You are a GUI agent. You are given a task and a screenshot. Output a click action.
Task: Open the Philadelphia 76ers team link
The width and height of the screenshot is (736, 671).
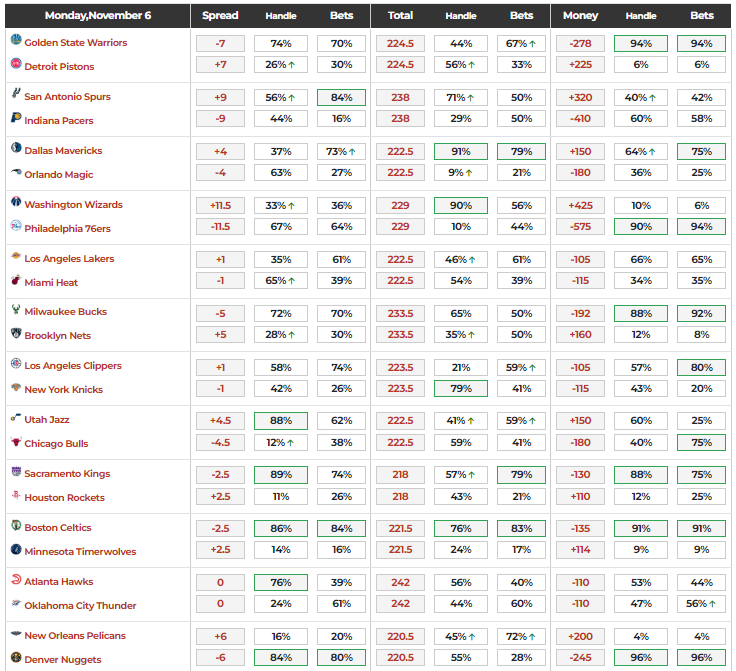click(68, 229)
